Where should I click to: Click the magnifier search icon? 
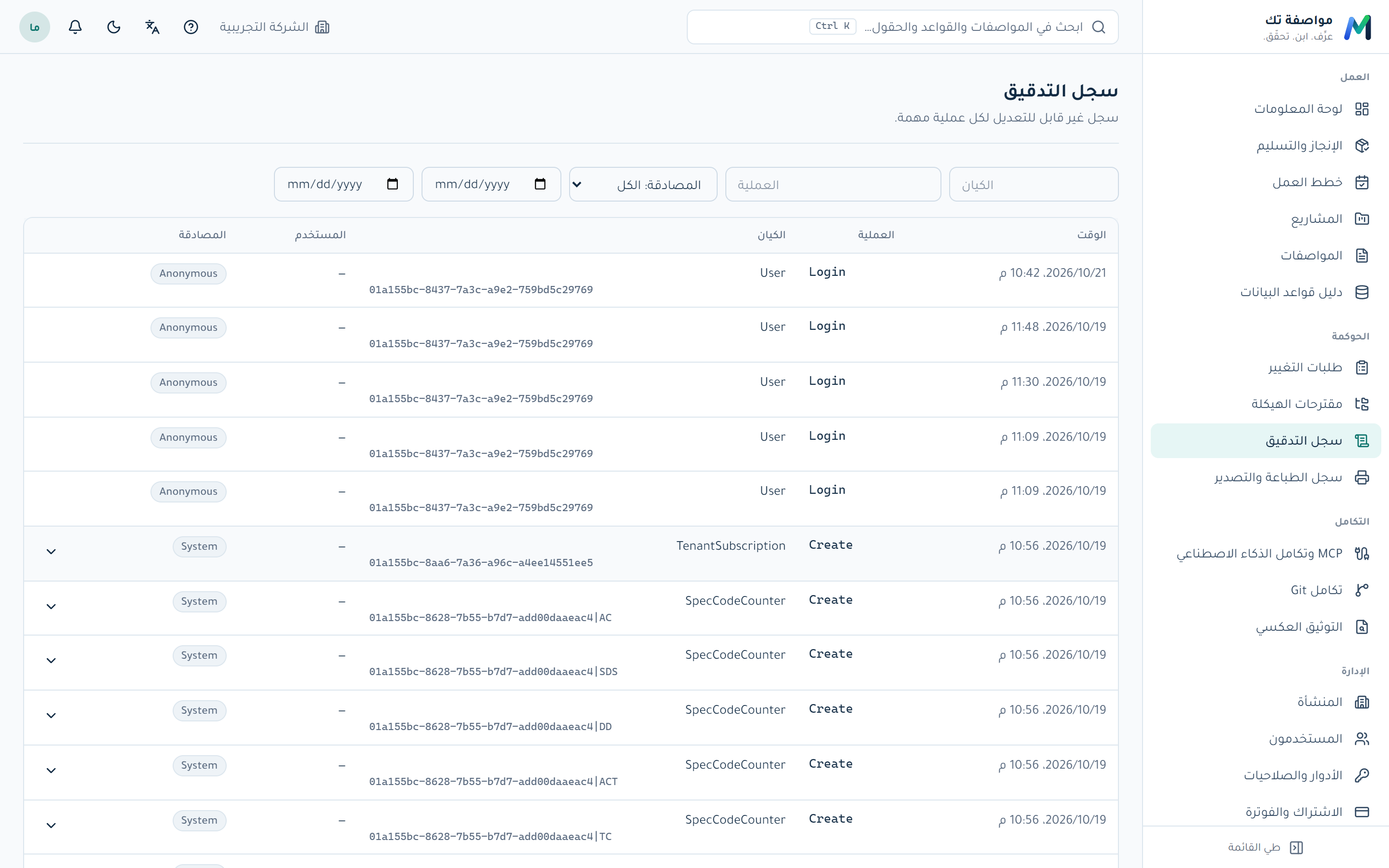[x=1098, y=27]
